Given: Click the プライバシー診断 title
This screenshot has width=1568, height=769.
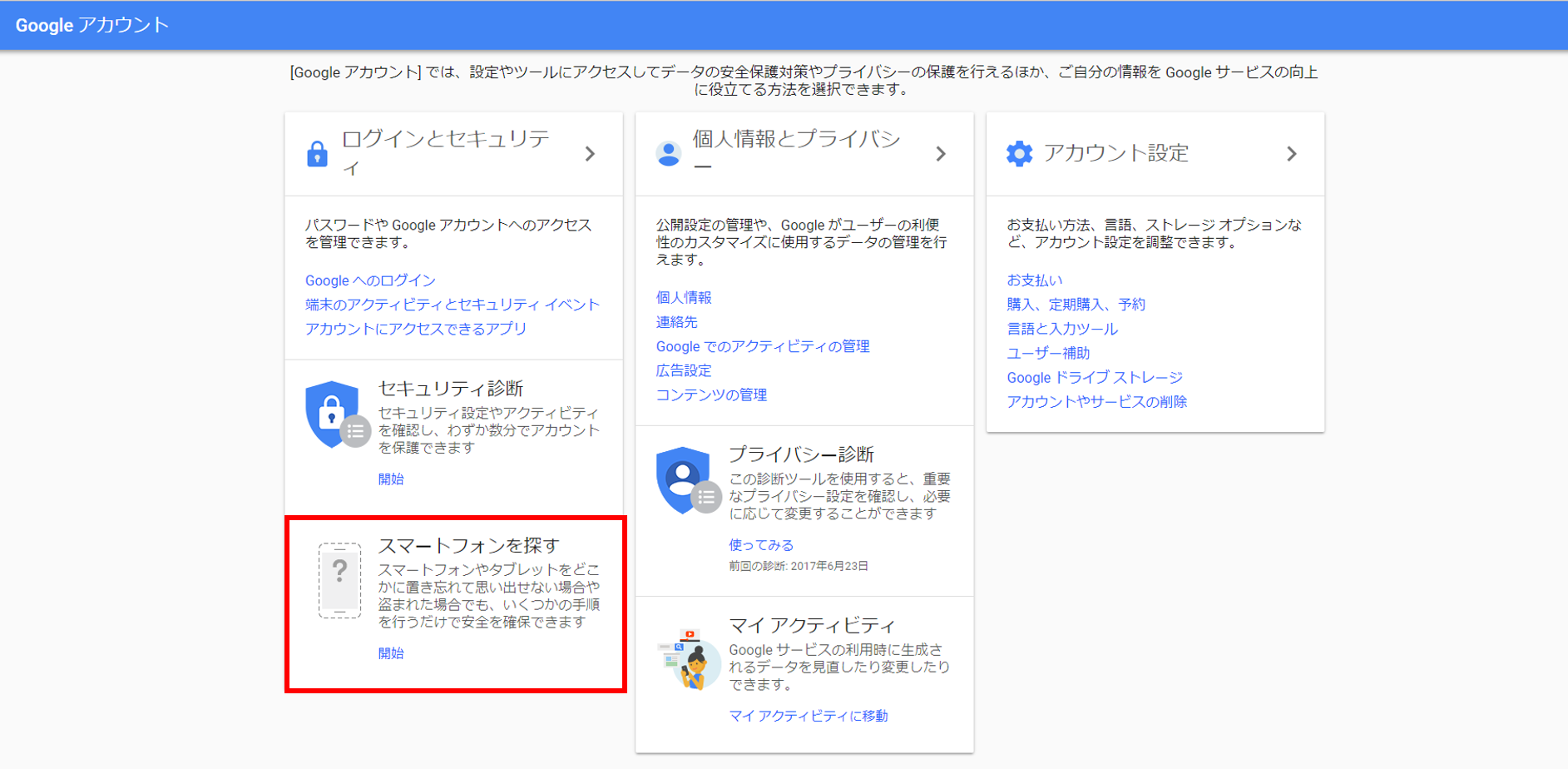Looking at the screenshot, I should click(x=802, y=454).
